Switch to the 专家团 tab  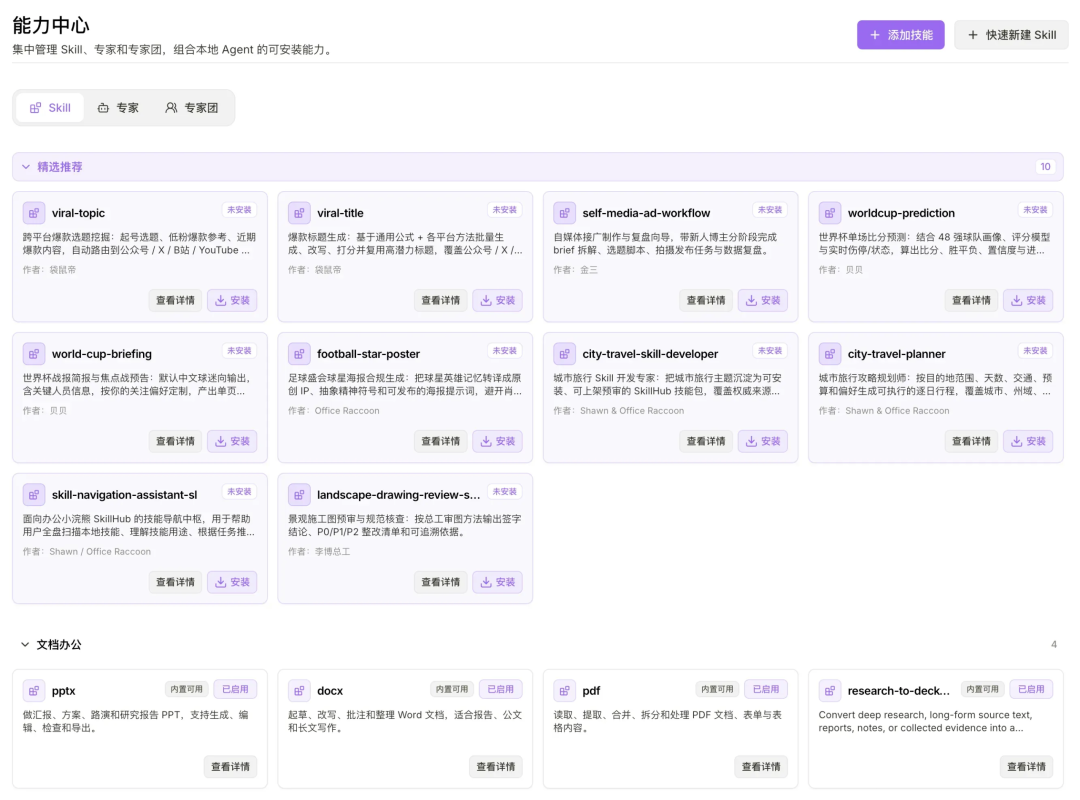(191, 108)
